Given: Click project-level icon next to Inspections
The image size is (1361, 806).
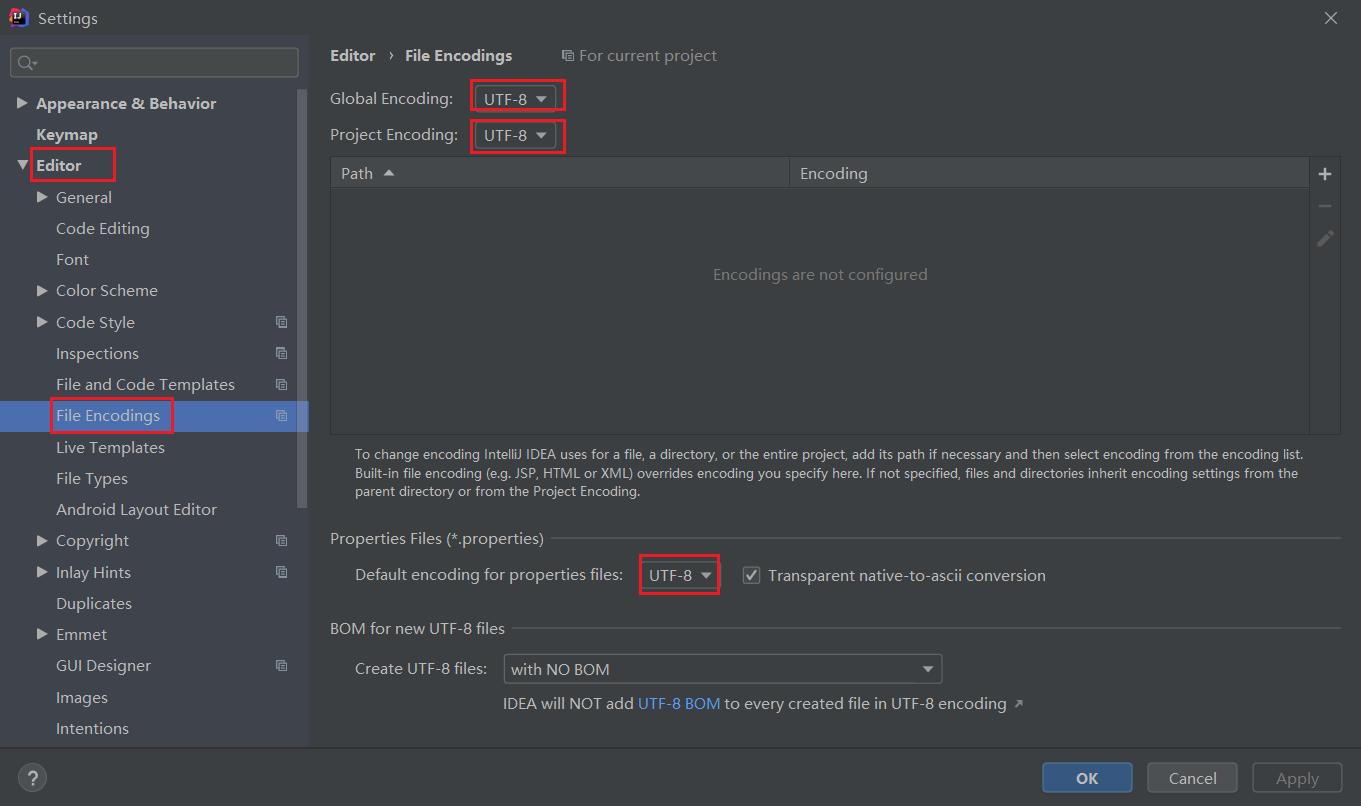Looking at the screenshot, I should click(282, 353).
